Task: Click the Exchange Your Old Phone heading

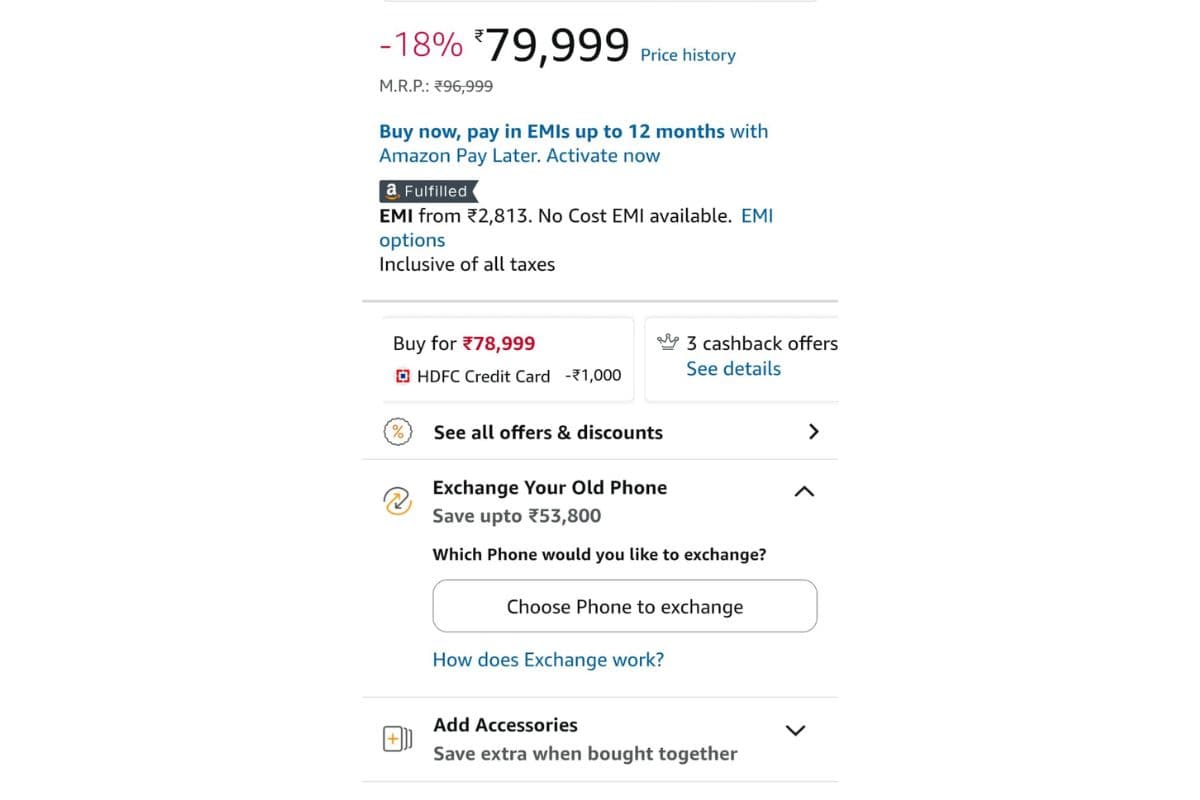Action: point(549,488)
